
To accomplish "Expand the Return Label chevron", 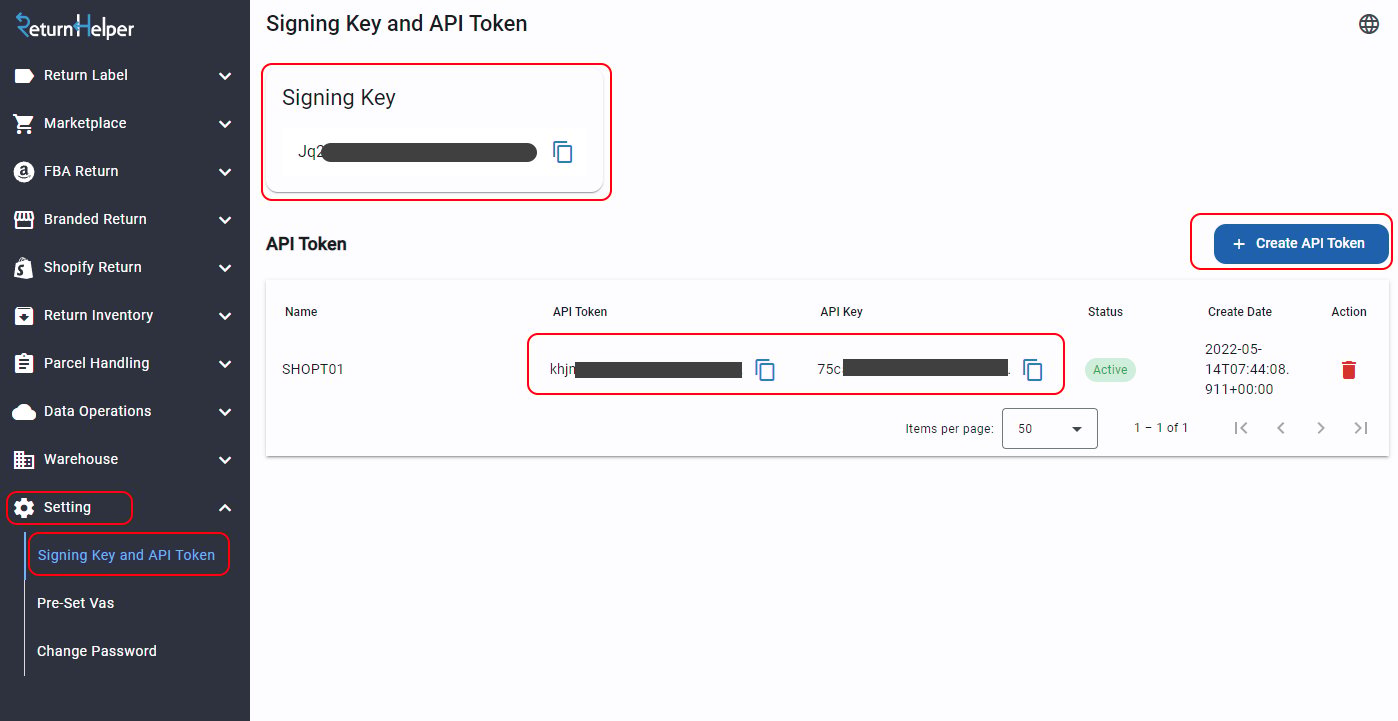I will pos(225,76).
